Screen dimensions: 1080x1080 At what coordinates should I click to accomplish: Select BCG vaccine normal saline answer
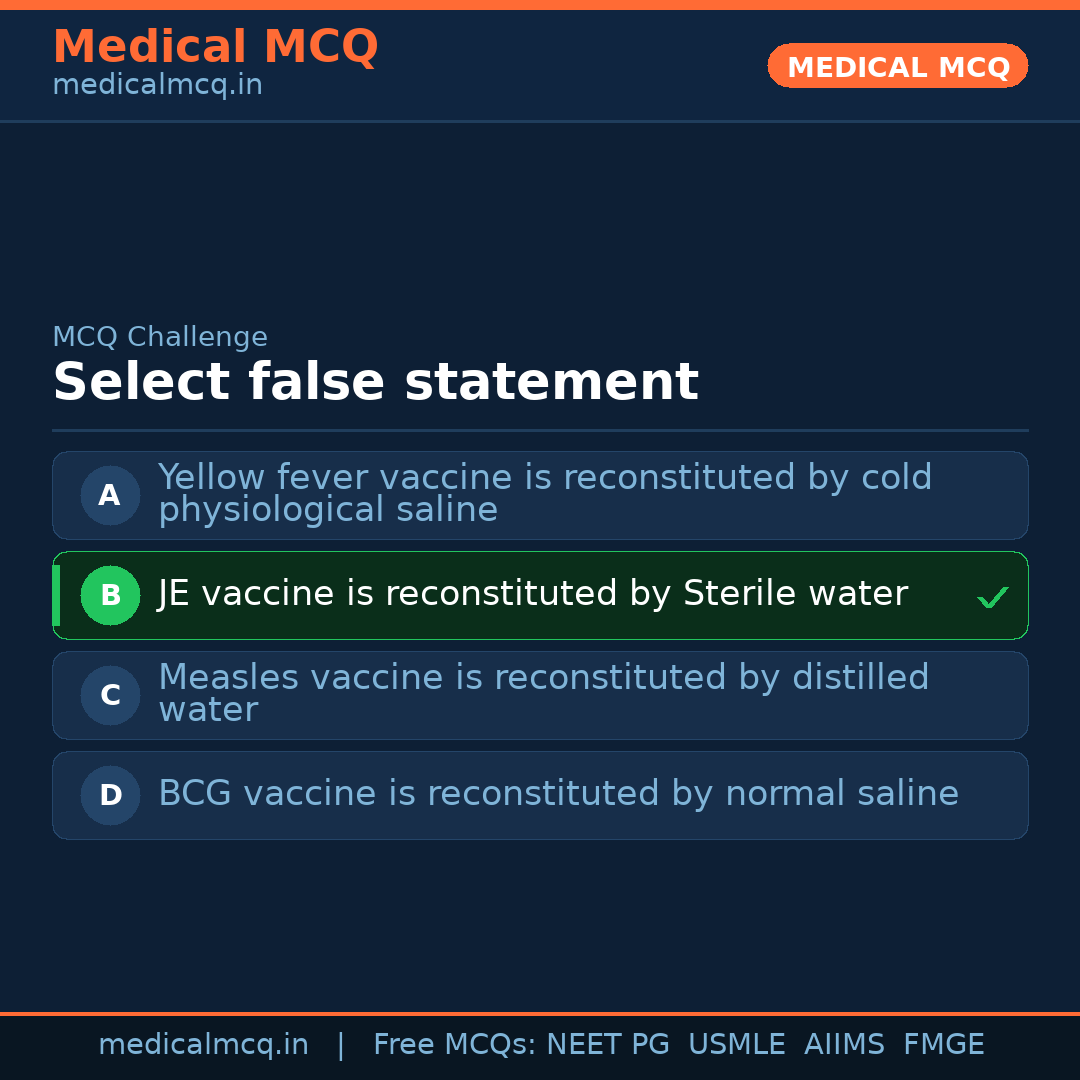point(558,794)
